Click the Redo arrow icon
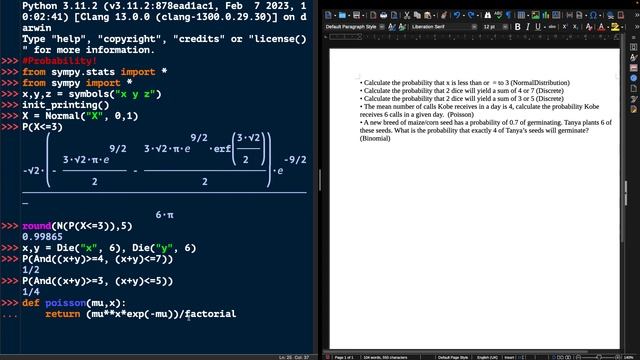 pyautogui.click(x=471, y=16)
